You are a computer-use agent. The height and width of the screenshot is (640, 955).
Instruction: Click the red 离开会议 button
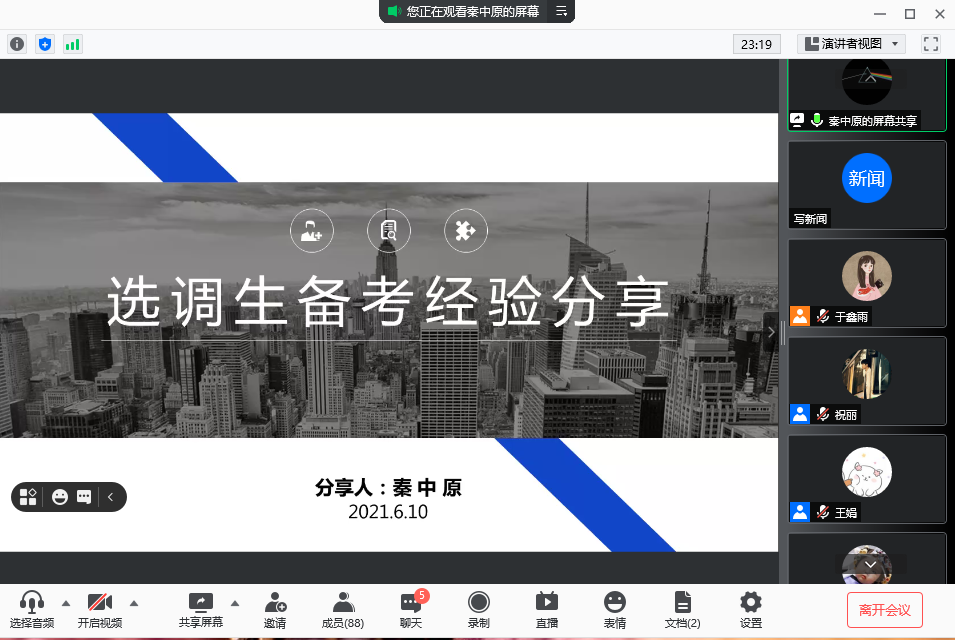pyautogui.click(x=884, y=609)
